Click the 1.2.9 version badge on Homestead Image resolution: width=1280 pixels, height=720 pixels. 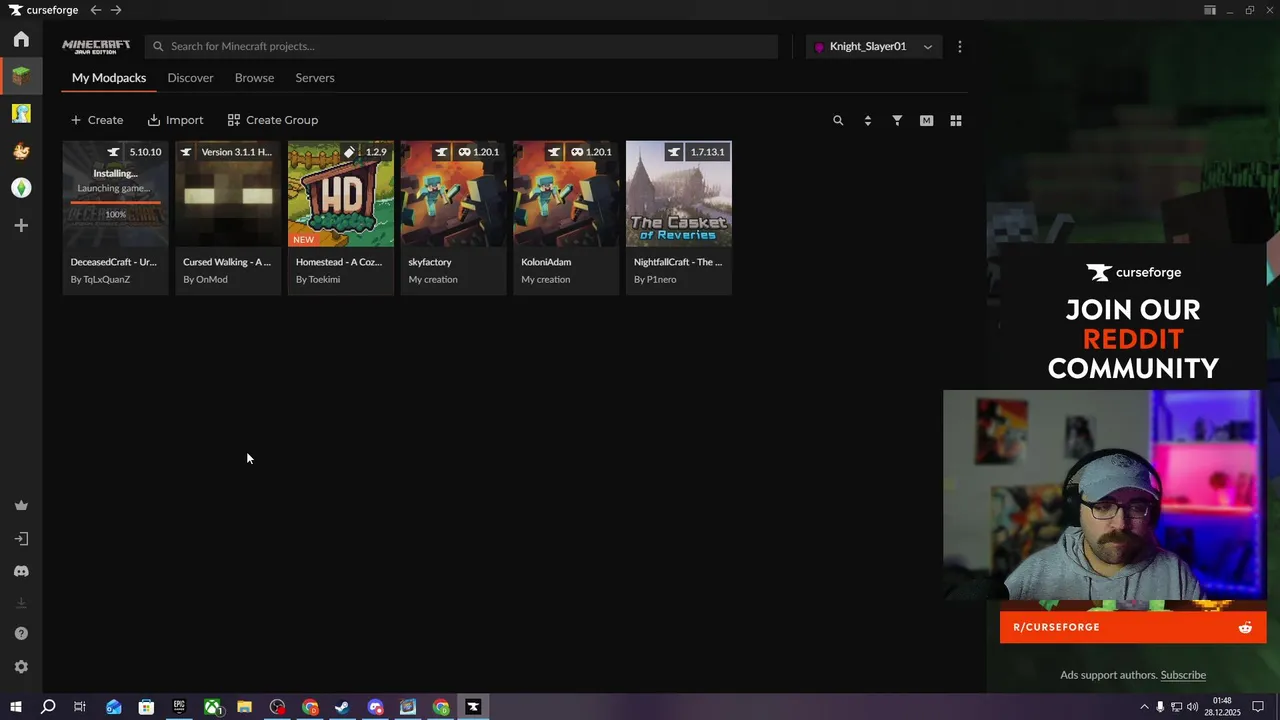coord(376,152)
